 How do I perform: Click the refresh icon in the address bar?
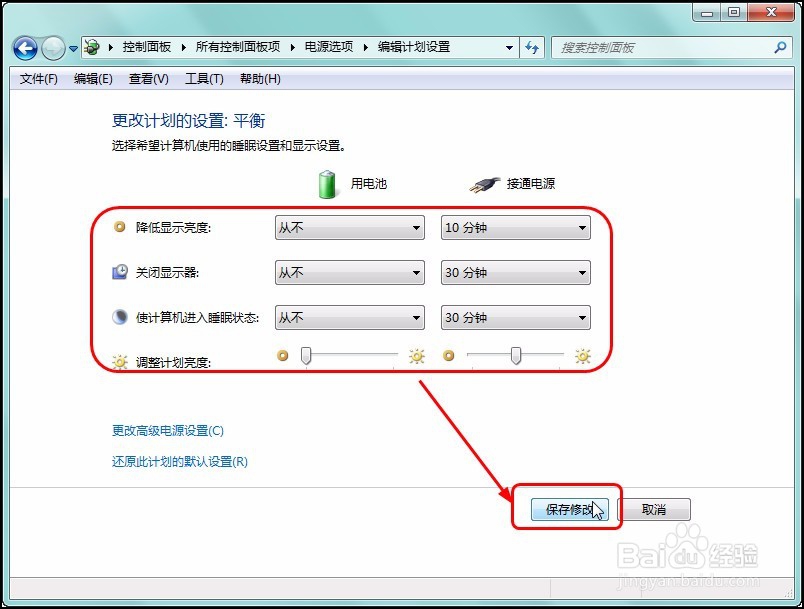(532, 47)
